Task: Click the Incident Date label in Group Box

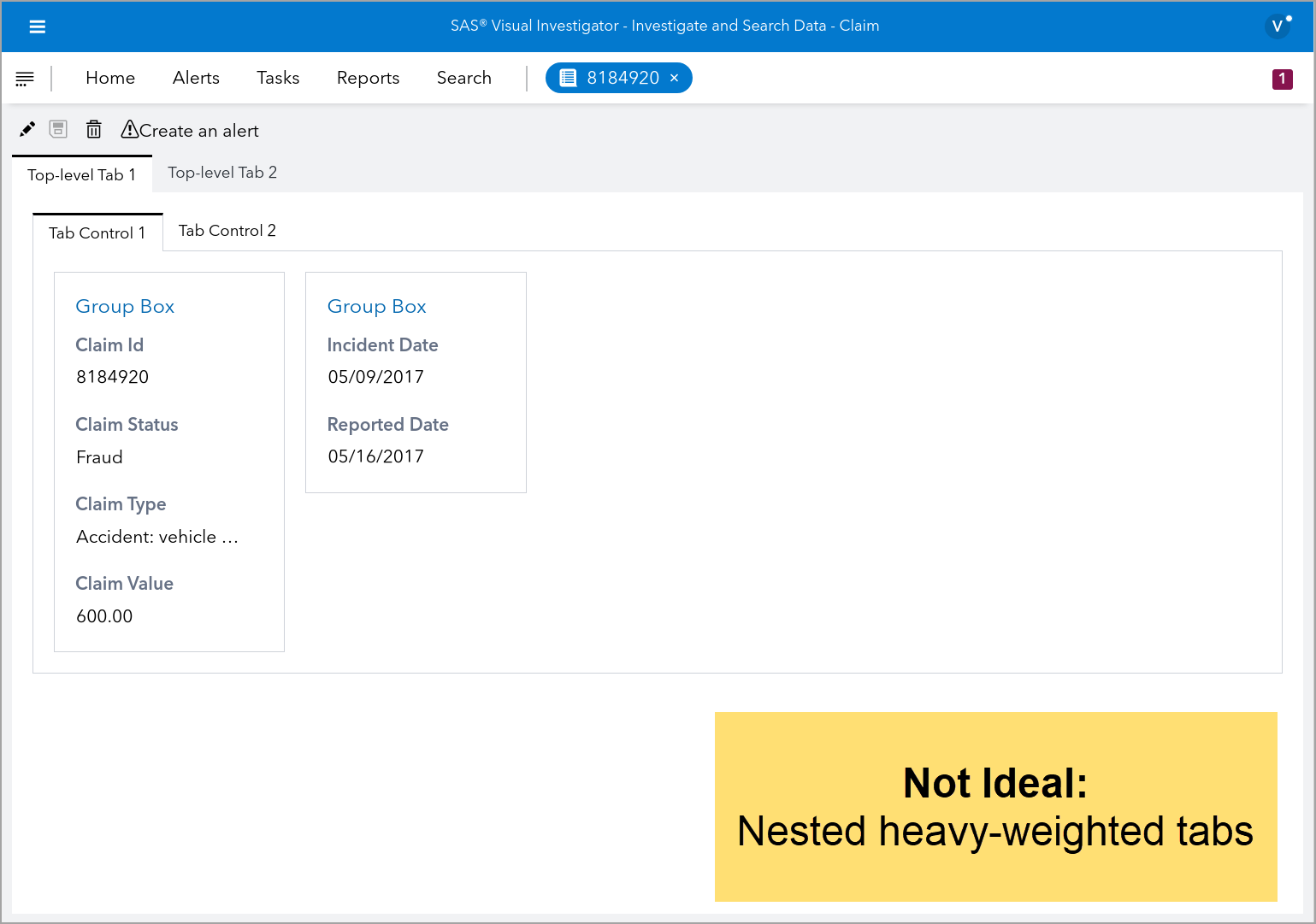Action: pos(382,344)
